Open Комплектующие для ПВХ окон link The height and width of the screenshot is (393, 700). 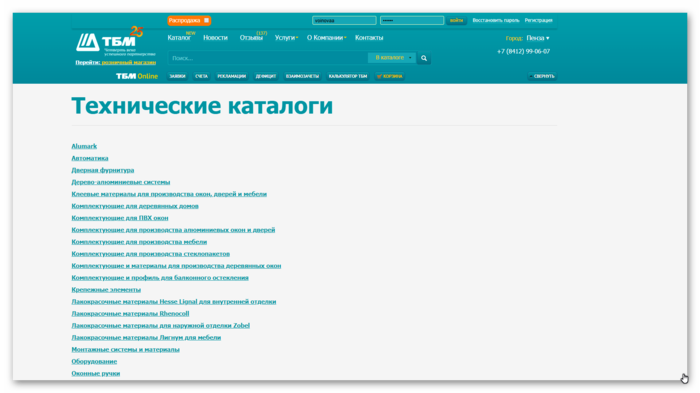coord(120,218)
